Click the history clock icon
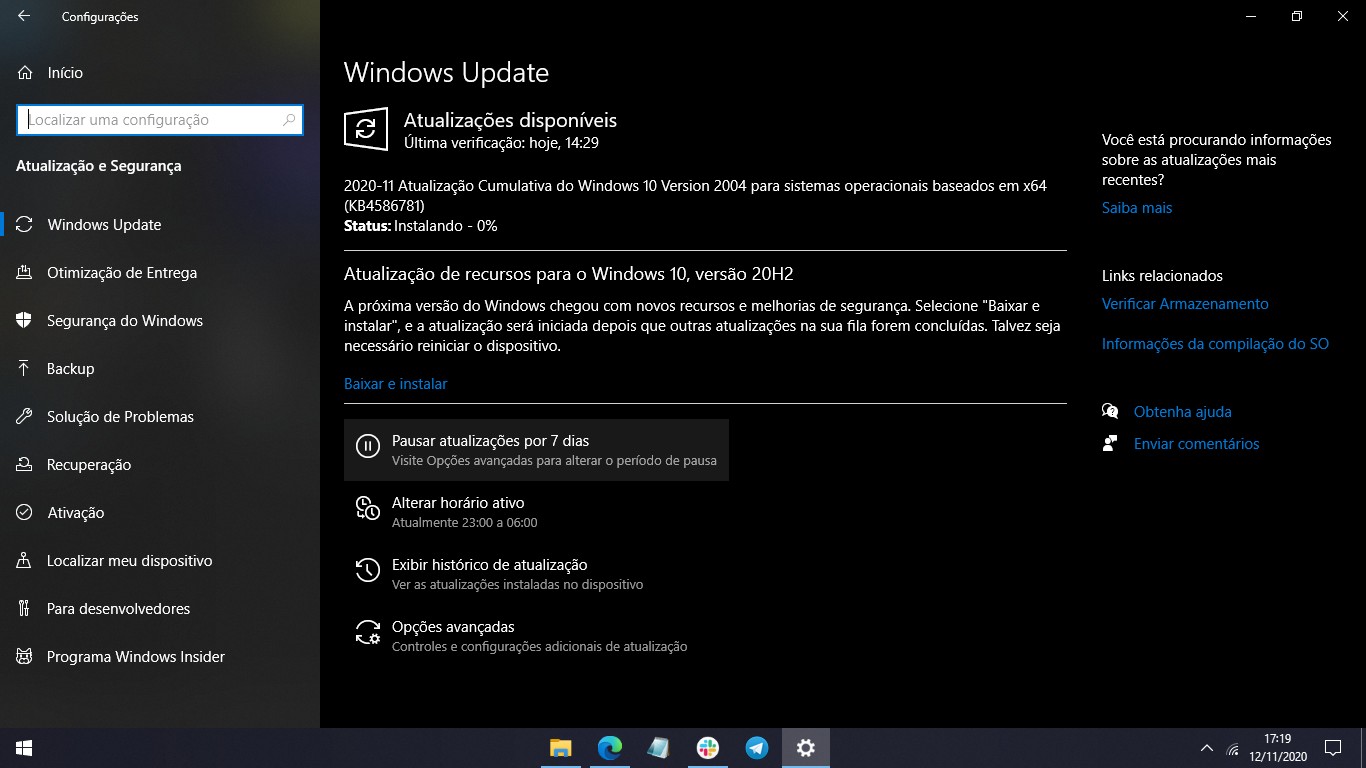The height and width of the screenshot is (768, 1366). click(368, 570)
